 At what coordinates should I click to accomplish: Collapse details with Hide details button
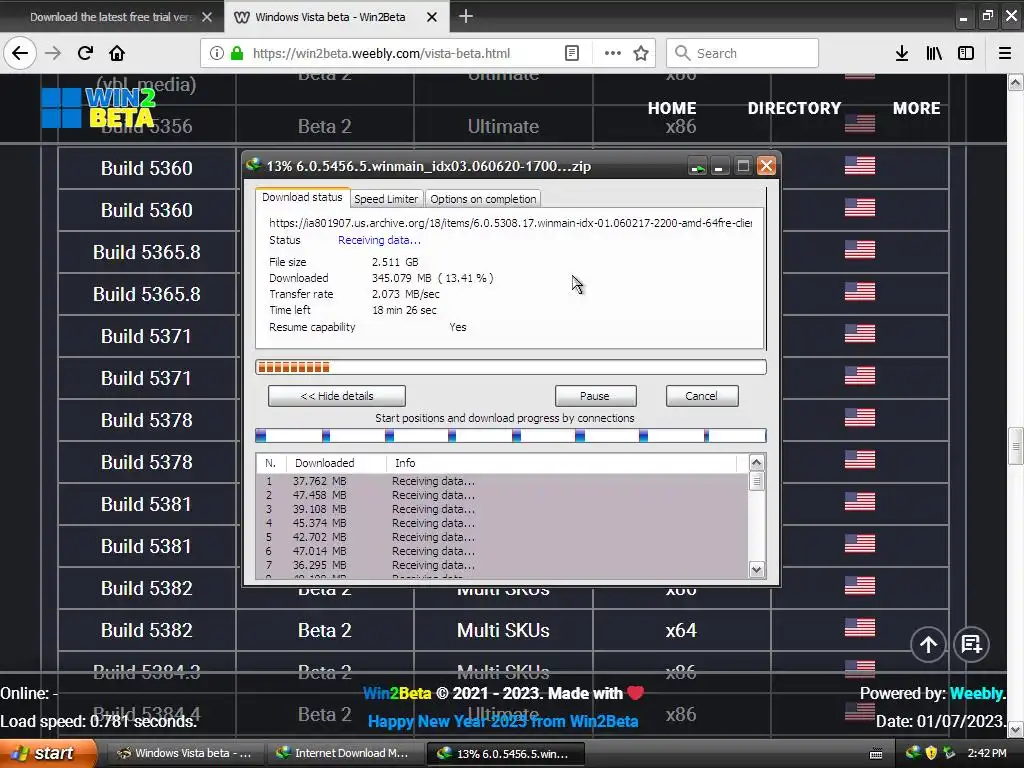337,396
